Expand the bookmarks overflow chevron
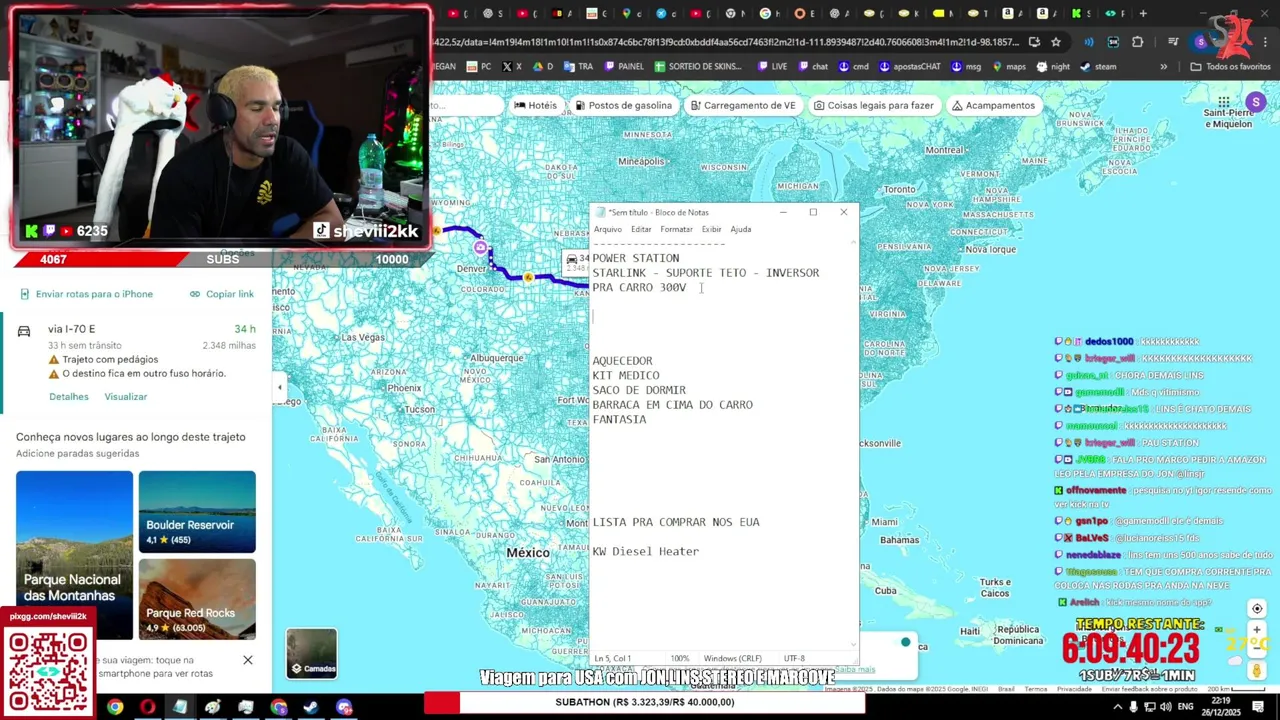 (x=1163, y=67)
